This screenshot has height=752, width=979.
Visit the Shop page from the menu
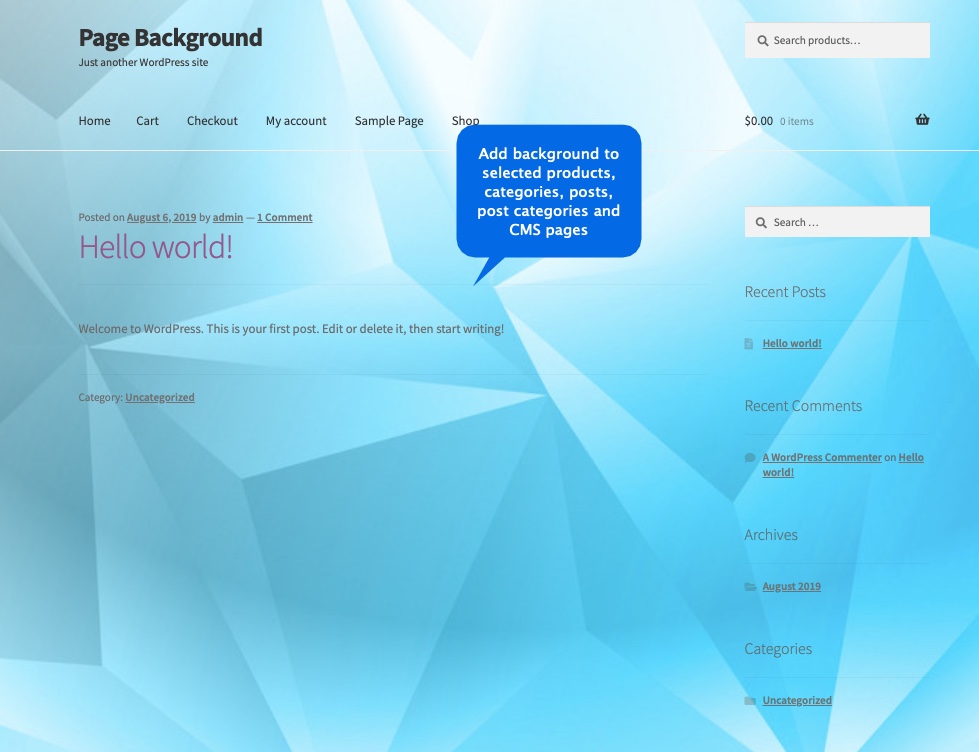pyautogui.click(x=465, y=120)
